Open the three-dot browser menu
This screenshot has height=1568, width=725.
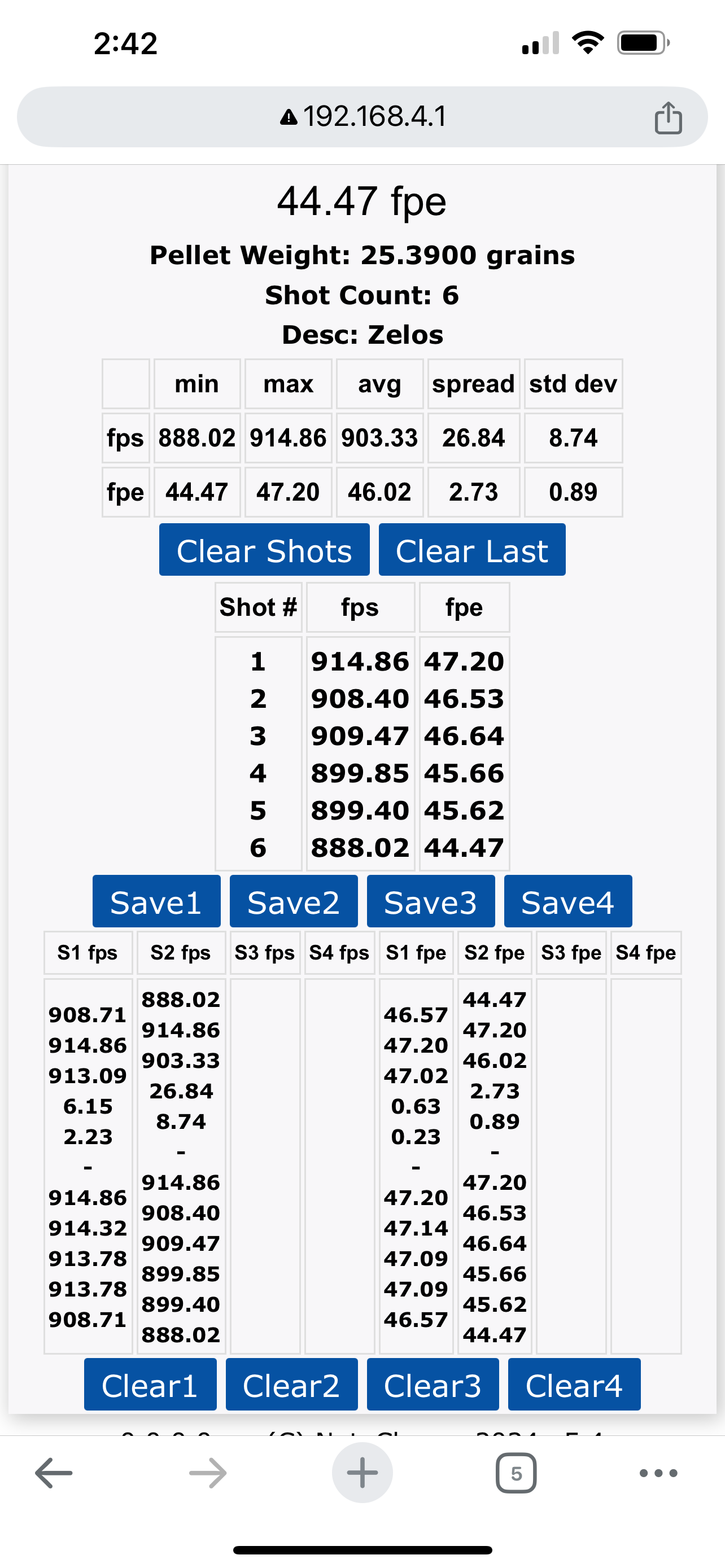coord(658,1473)
